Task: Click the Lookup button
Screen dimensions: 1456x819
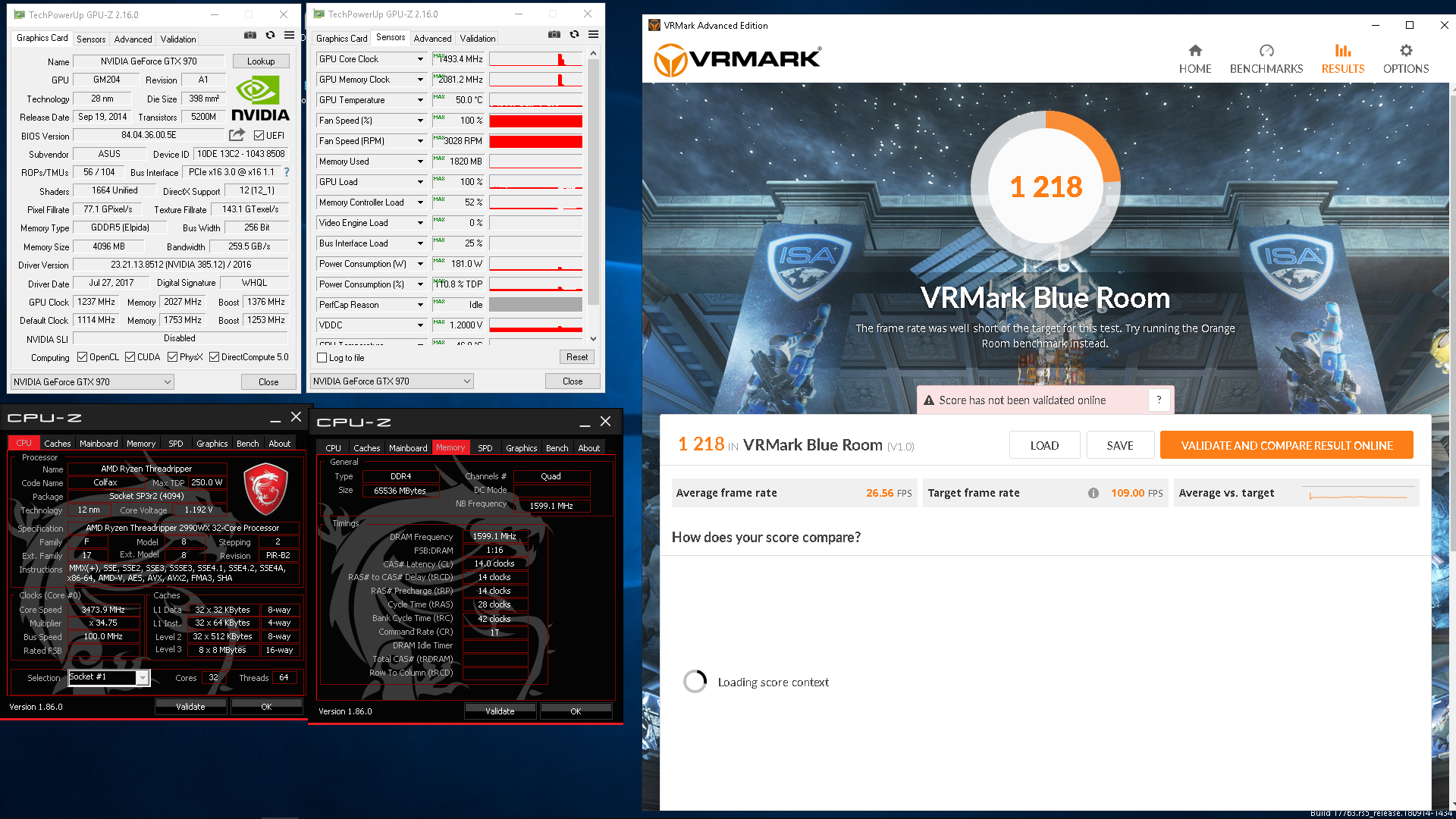Action: (261, 61)
